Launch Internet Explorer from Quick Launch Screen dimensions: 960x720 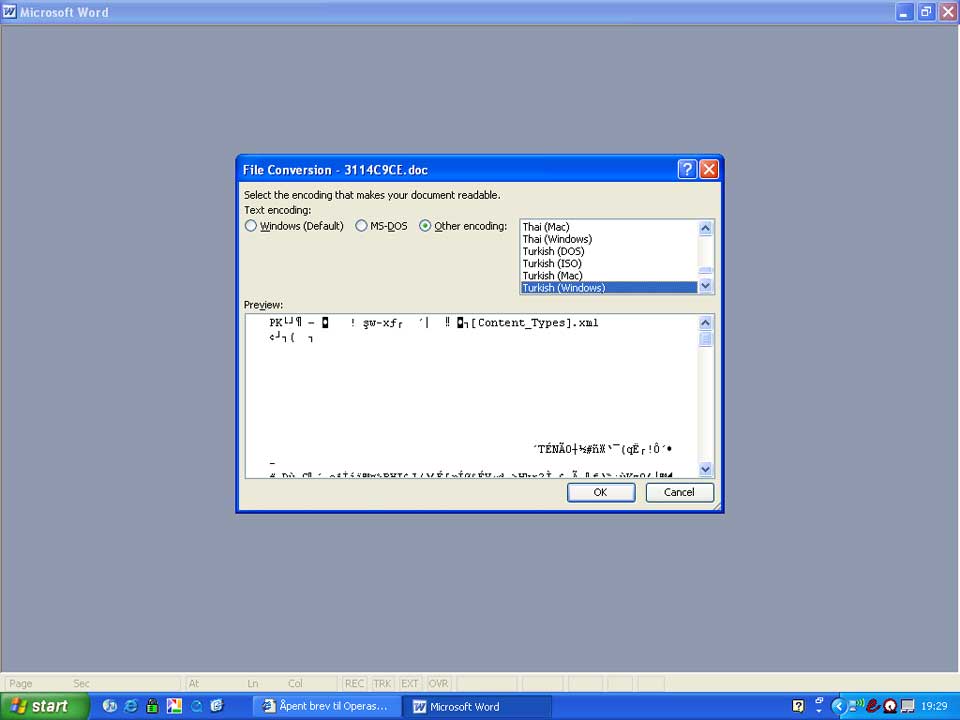click(x=131, y=706)
